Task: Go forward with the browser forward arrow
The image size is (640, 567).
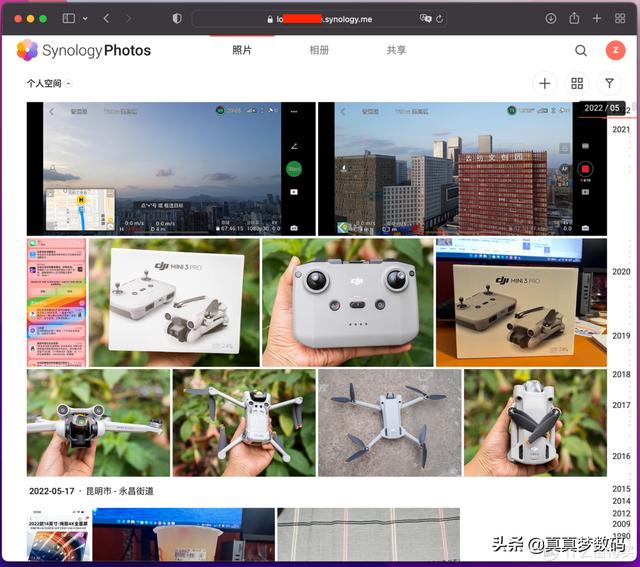Action: [x=129, y=18]
